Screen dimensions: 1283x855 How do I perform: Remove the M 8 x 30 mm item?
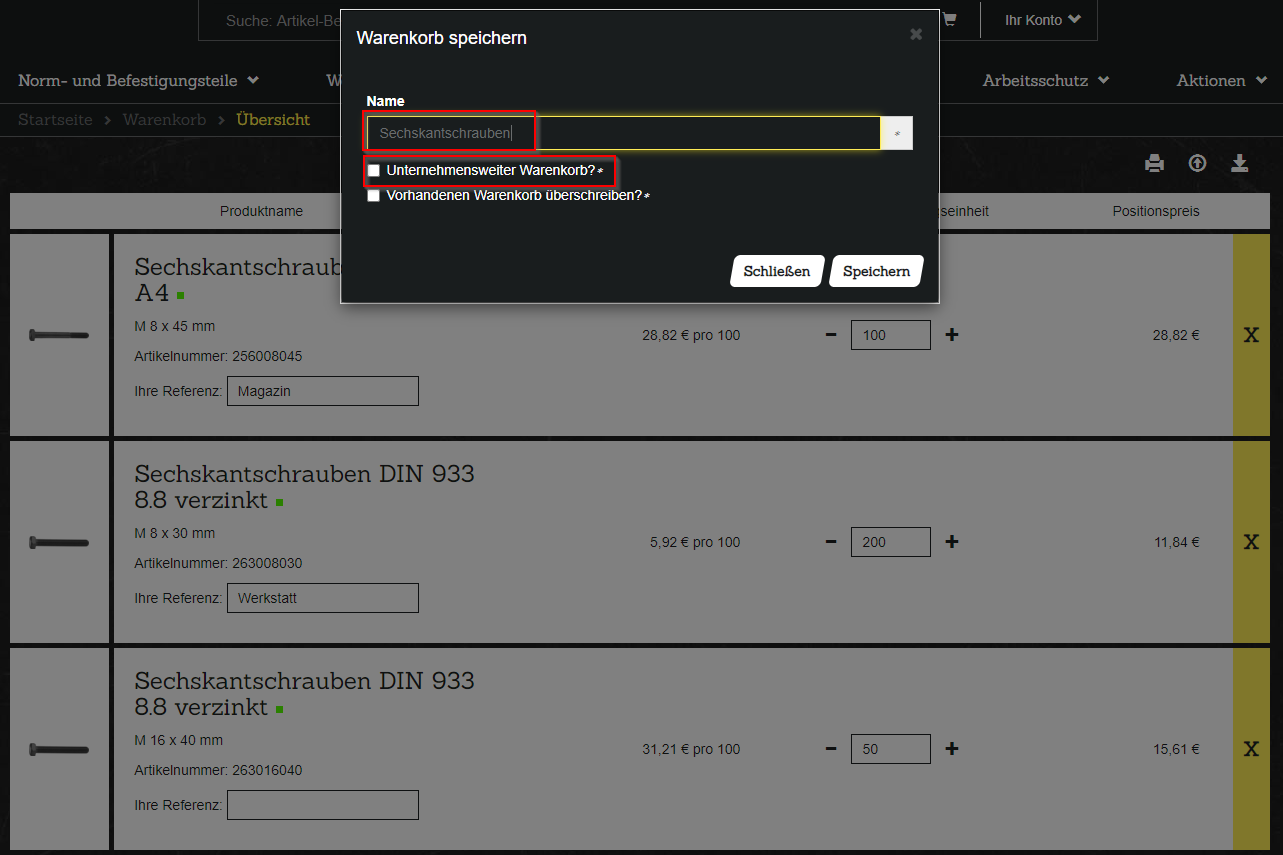tap(1250, 542)
